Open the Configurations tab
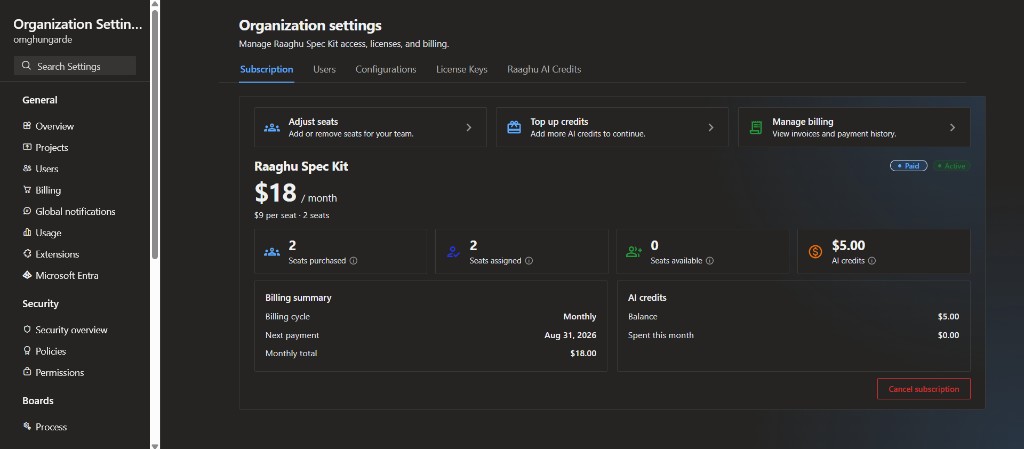This screenshot has height=449, width=1024. (x=386, y=69)
